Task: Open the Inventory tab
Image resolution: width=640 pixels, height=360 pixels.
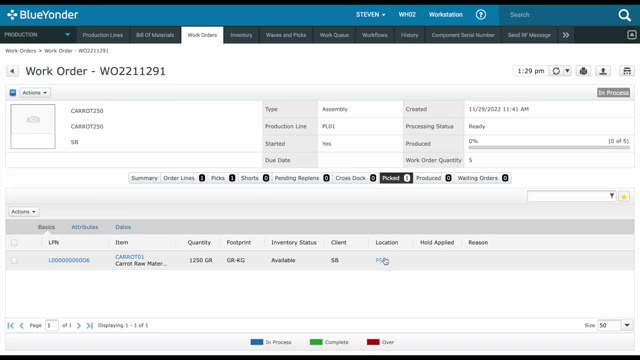Action: point(241,35)
